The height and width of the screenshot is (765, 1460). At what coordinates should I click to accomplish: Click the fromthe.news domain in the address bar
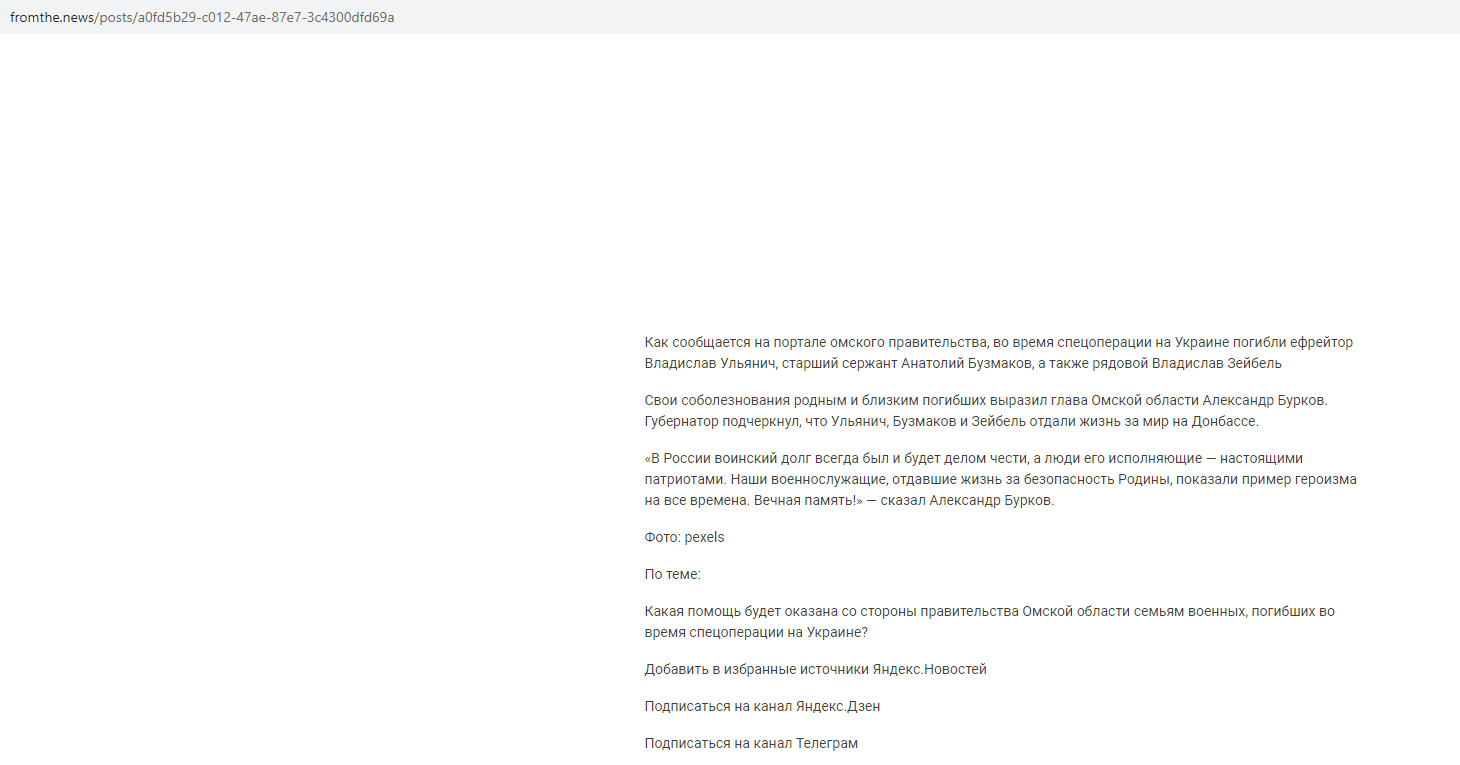[51, 17]
